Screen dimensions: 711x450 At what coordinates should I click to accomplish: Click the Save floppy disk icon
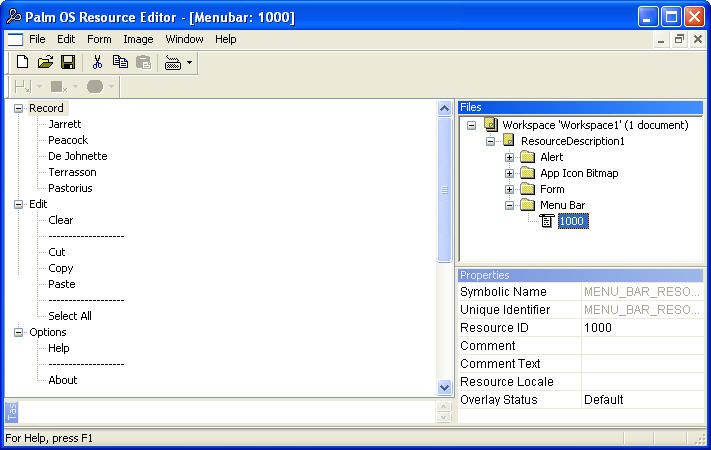click(x=68, y=62)
